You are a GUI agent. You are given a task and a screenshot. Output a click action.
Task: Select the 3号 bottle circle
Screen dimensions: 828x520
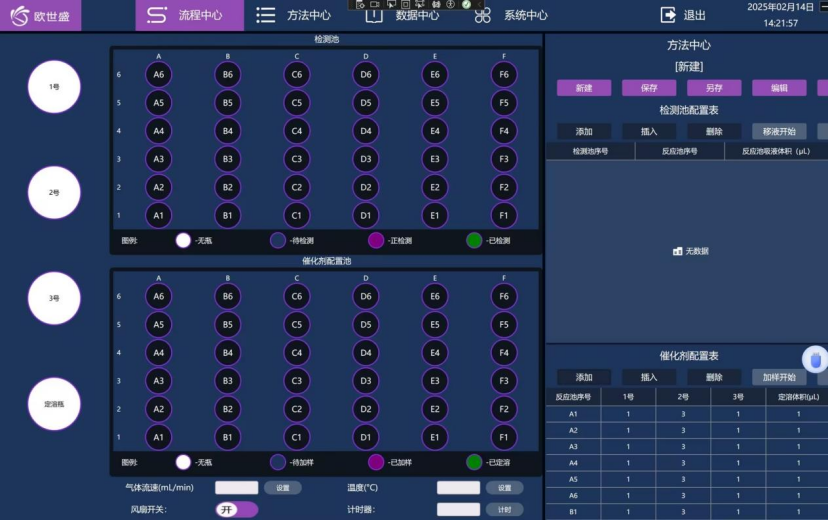point(54,298)
